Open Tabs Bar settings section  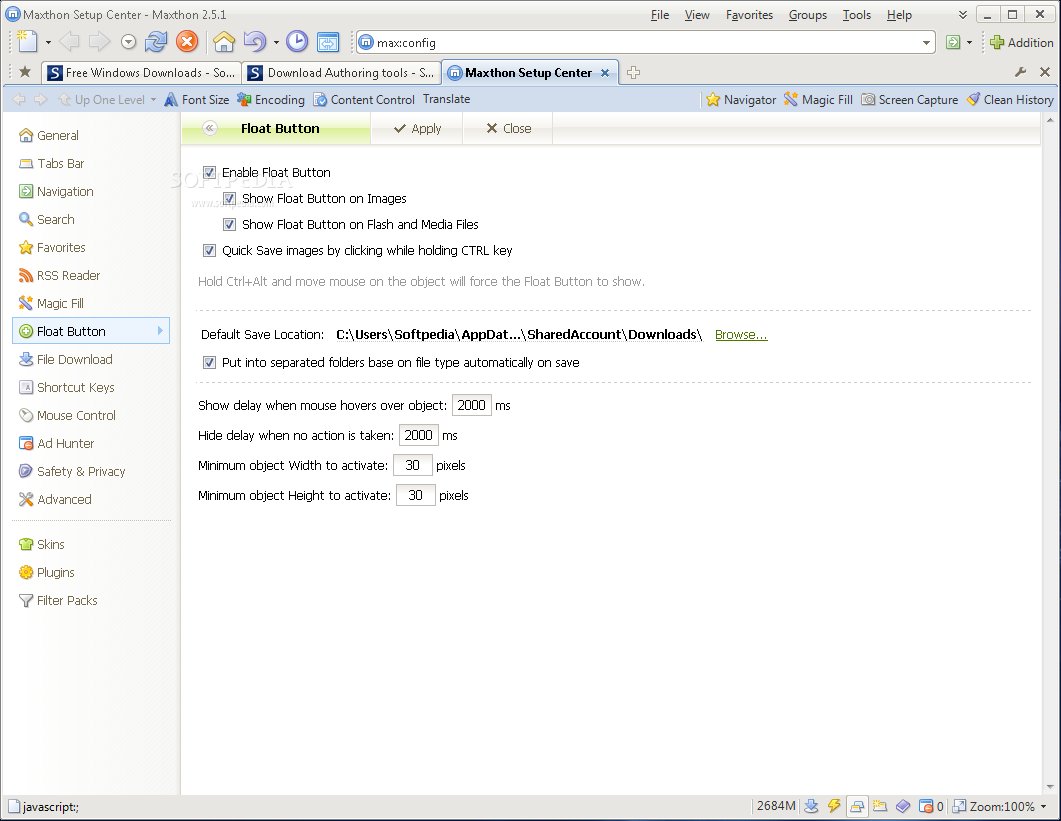coord(51,164)
